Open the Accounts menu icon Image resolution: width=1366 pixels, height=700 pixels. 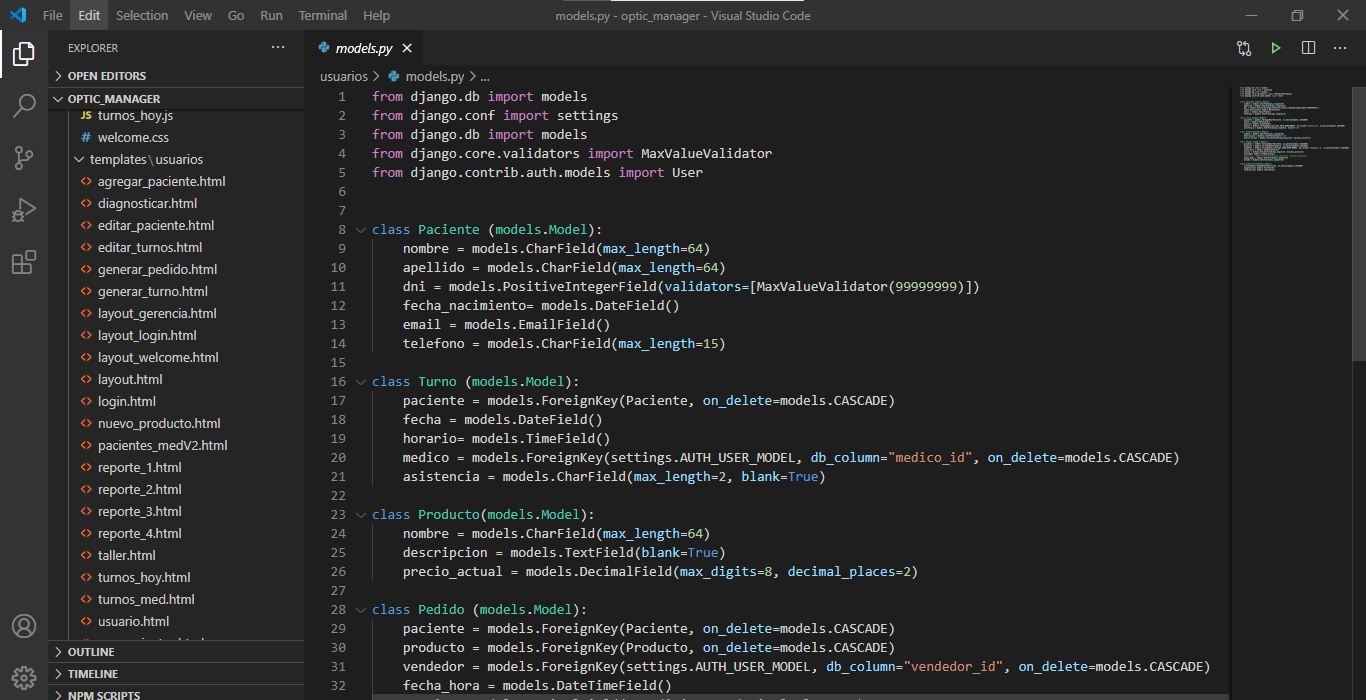point(24,626)
